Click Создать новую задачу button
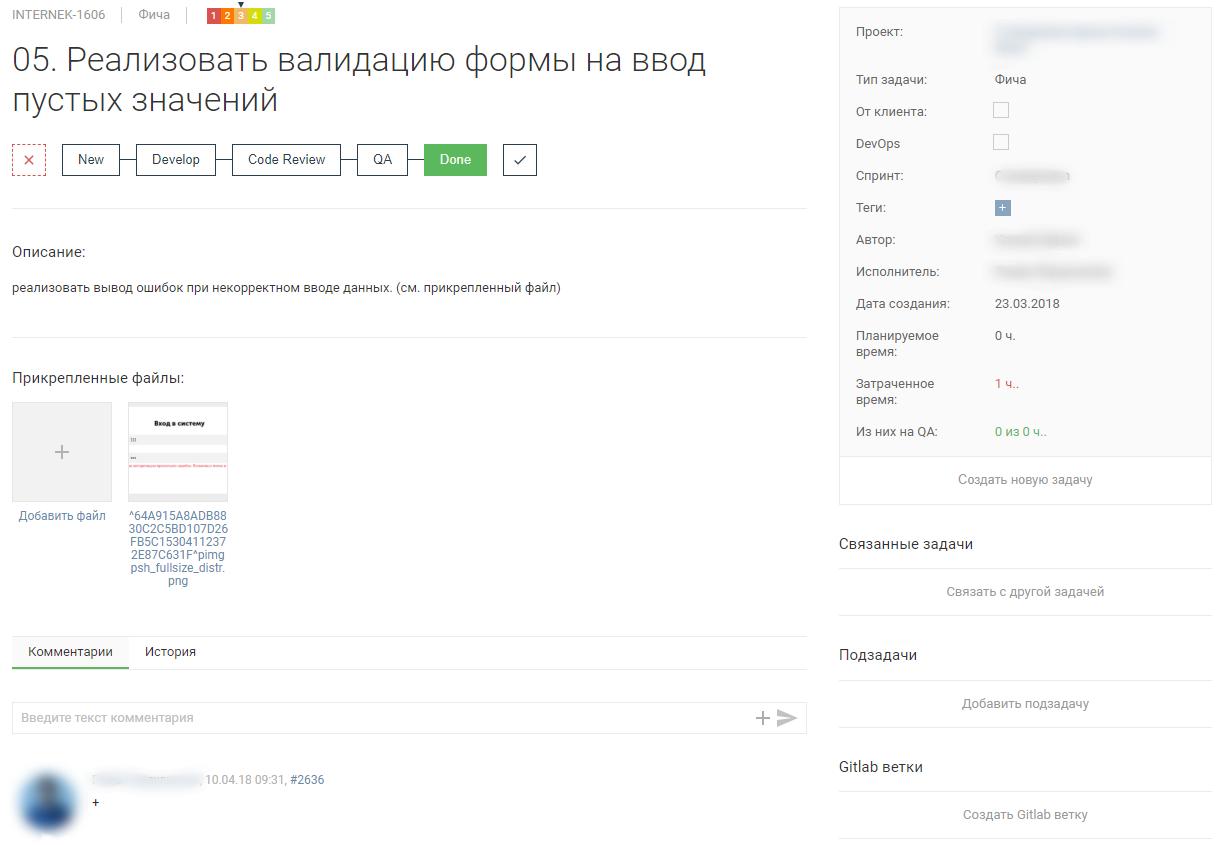 [x=1024, y=480]
